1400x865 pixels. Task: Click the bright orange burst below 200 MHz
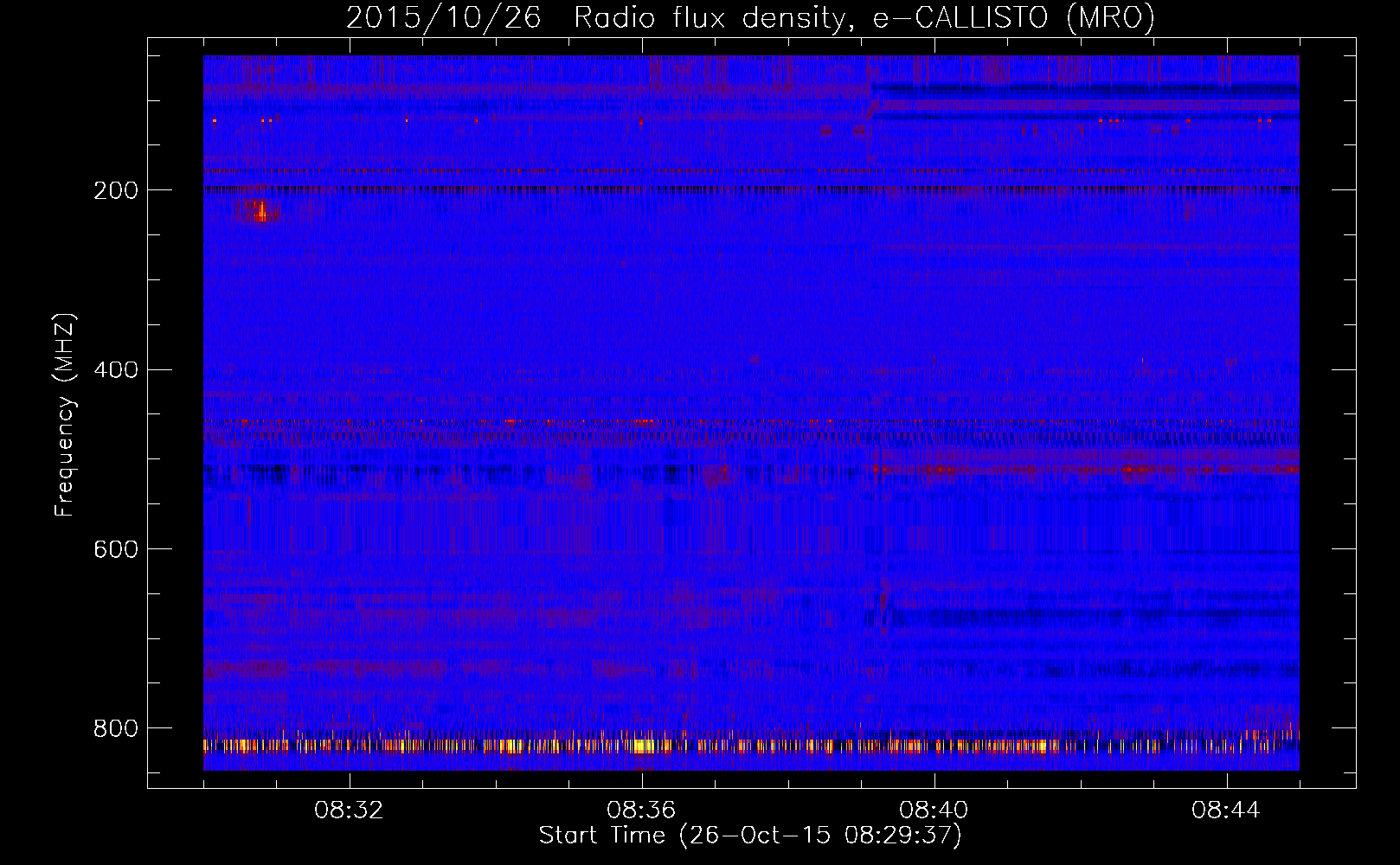coord(260,210)
